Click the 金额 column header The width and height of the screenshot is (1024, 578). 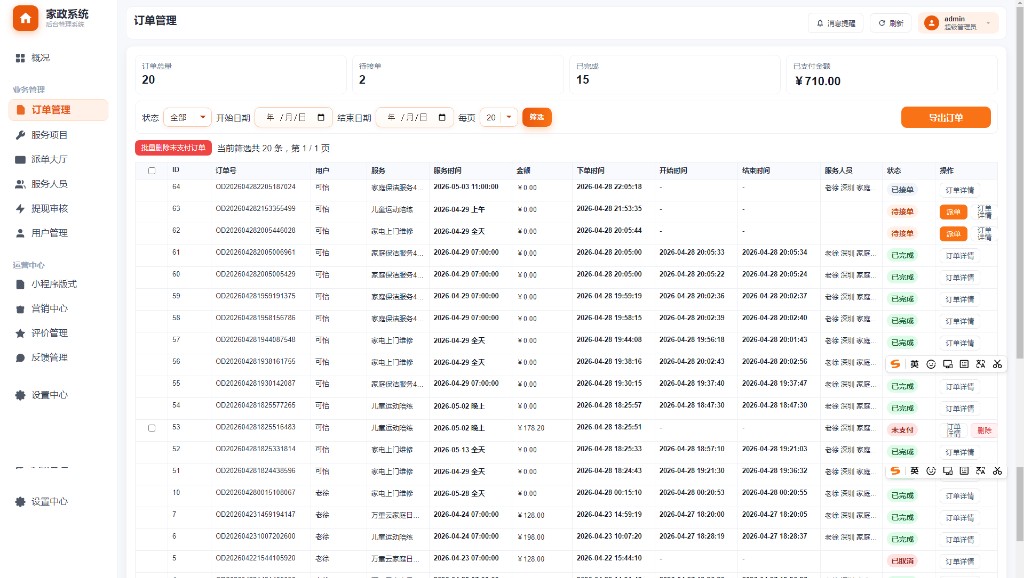pyautogui.click(x=523, y=170)
